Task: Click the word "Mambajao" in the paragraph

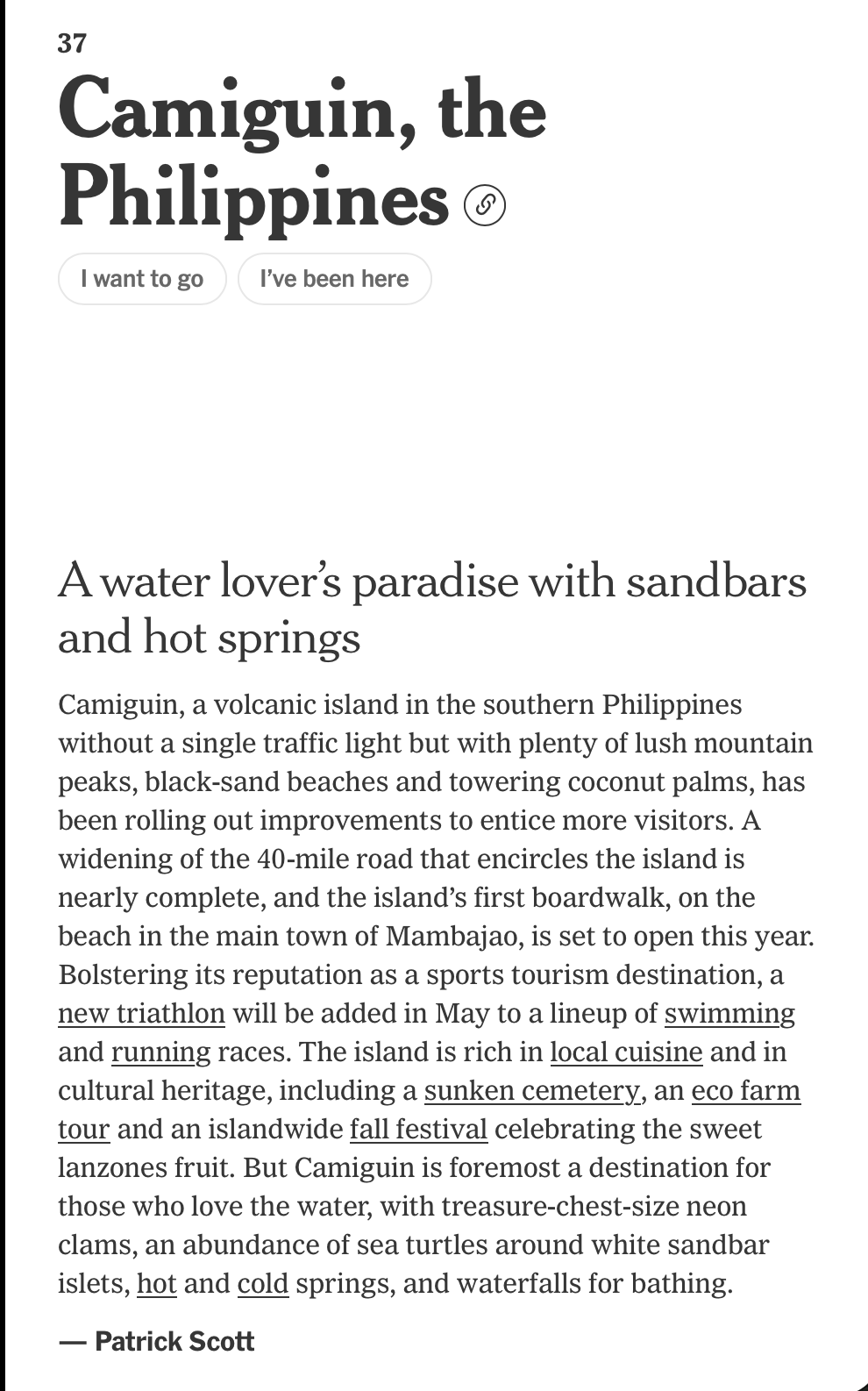Action: (455, 936)
